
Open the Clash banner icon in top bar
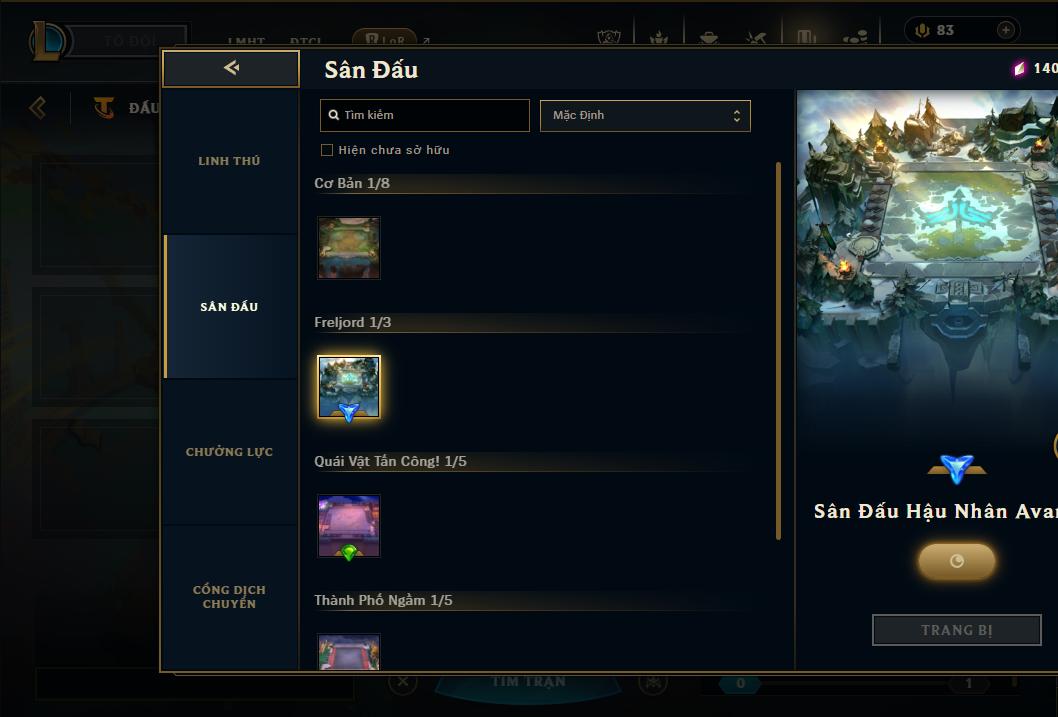click(x=609, y=37)
